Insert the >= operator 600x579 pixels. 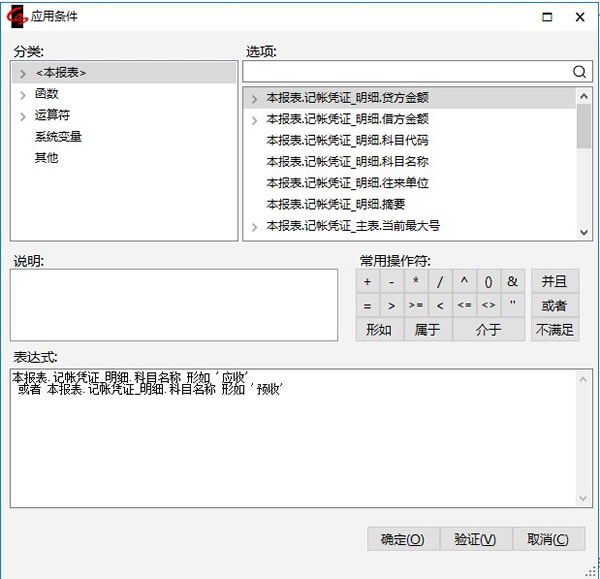[416, 306]
